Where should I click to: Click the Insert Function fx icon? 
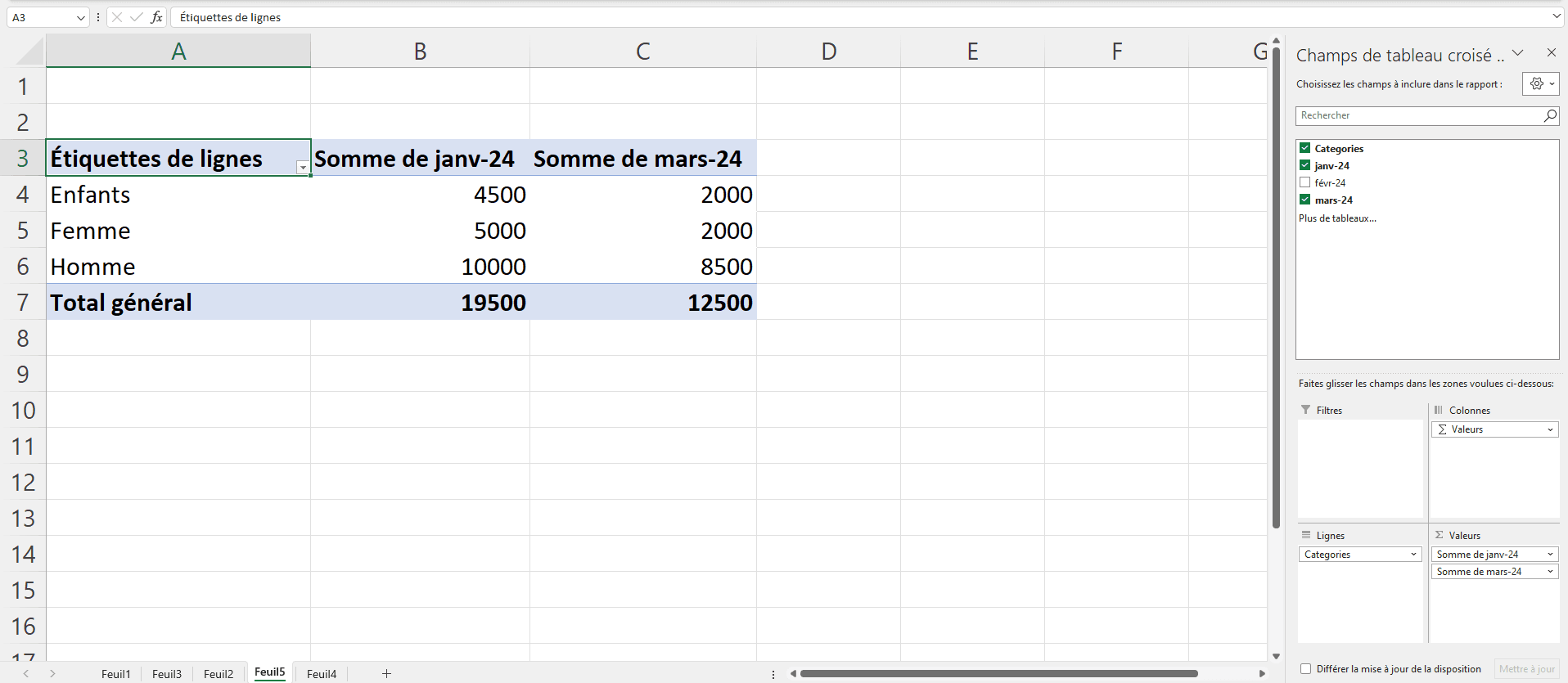click(156, 17)
